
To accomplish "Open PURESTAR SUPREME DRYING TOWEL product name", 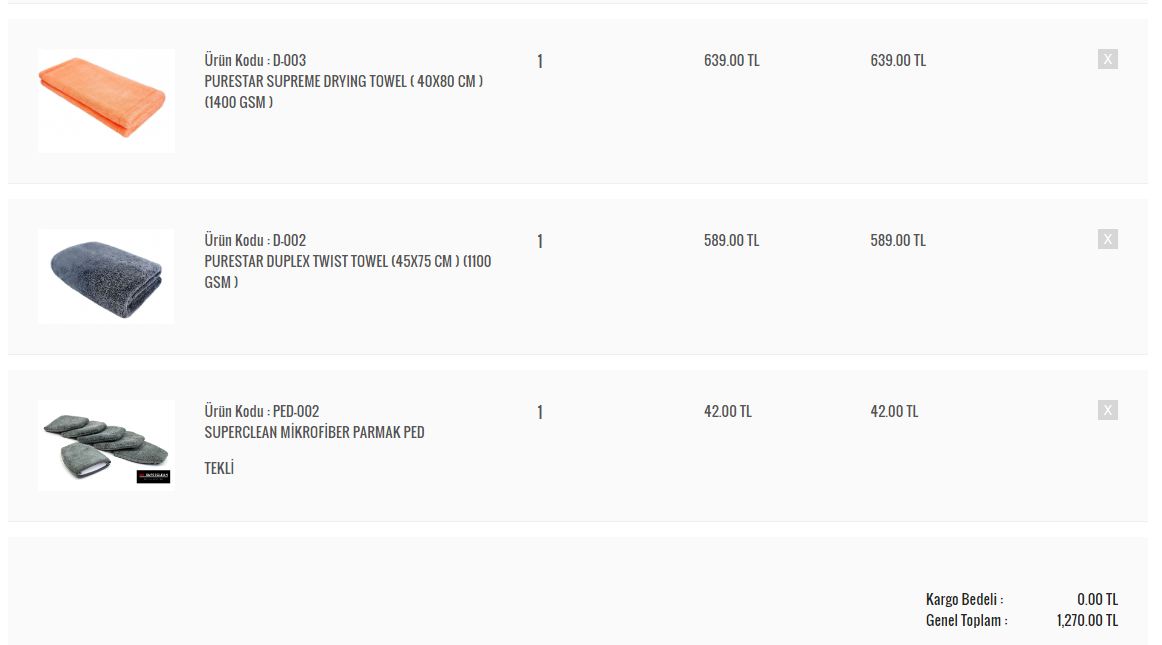I will click(344, 92).
